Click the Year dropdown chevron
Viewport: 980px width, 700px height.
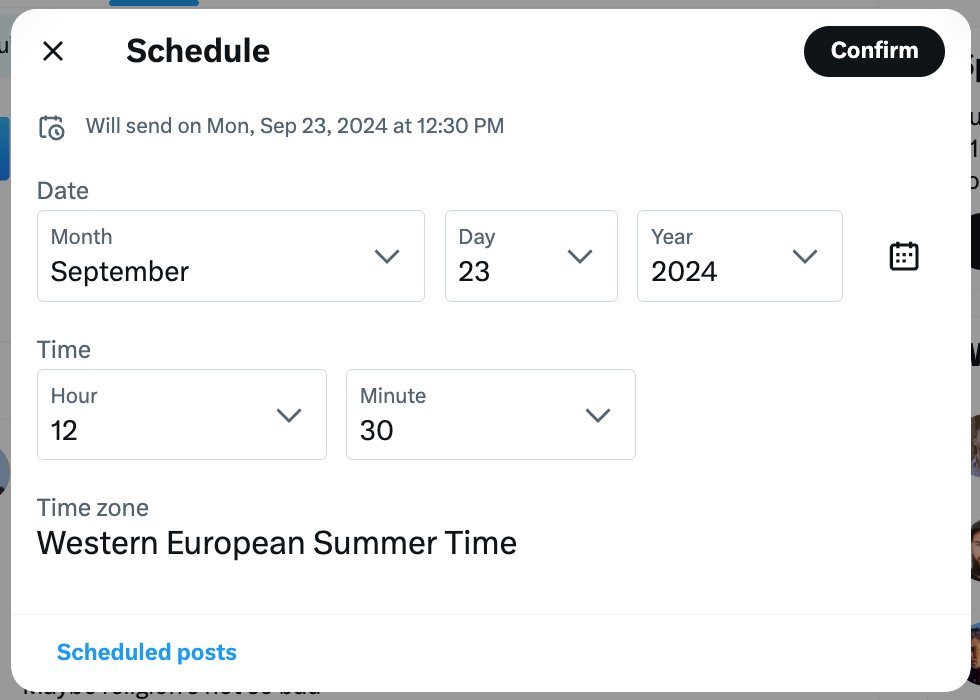pyautogui.click(x=805, y=256)
